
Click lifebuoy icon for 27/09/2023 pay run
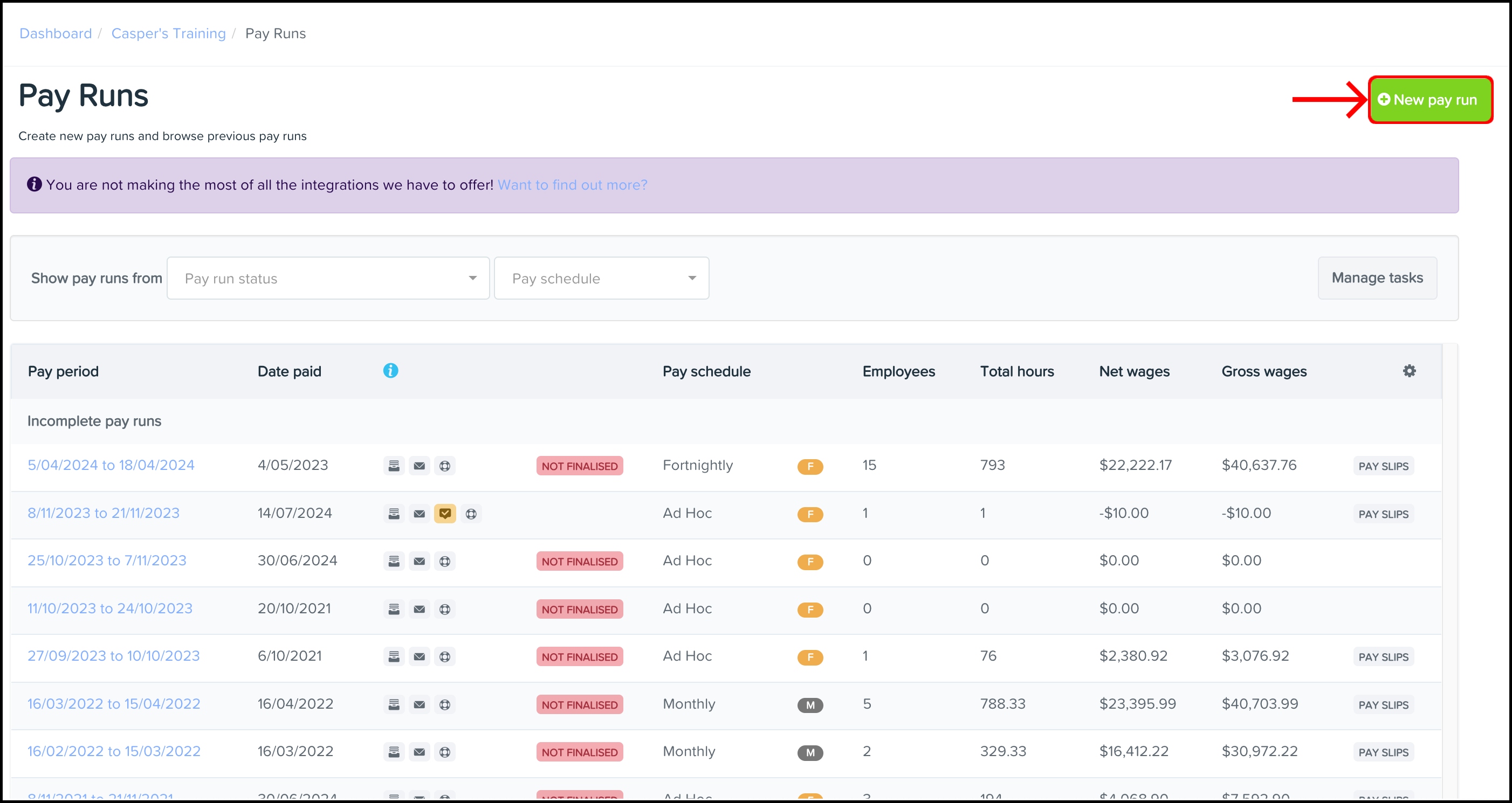coord(445,657)
